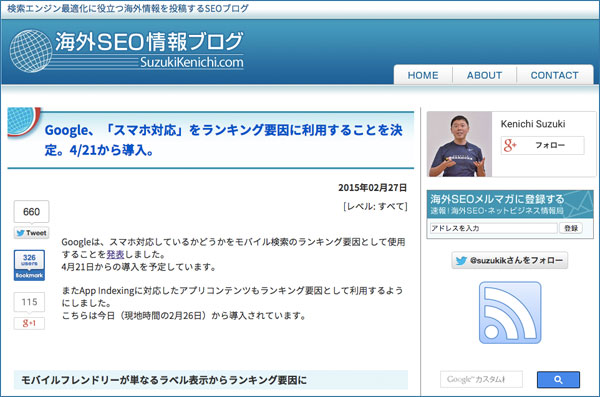Open the CONTACT tab

coord(554,75)
